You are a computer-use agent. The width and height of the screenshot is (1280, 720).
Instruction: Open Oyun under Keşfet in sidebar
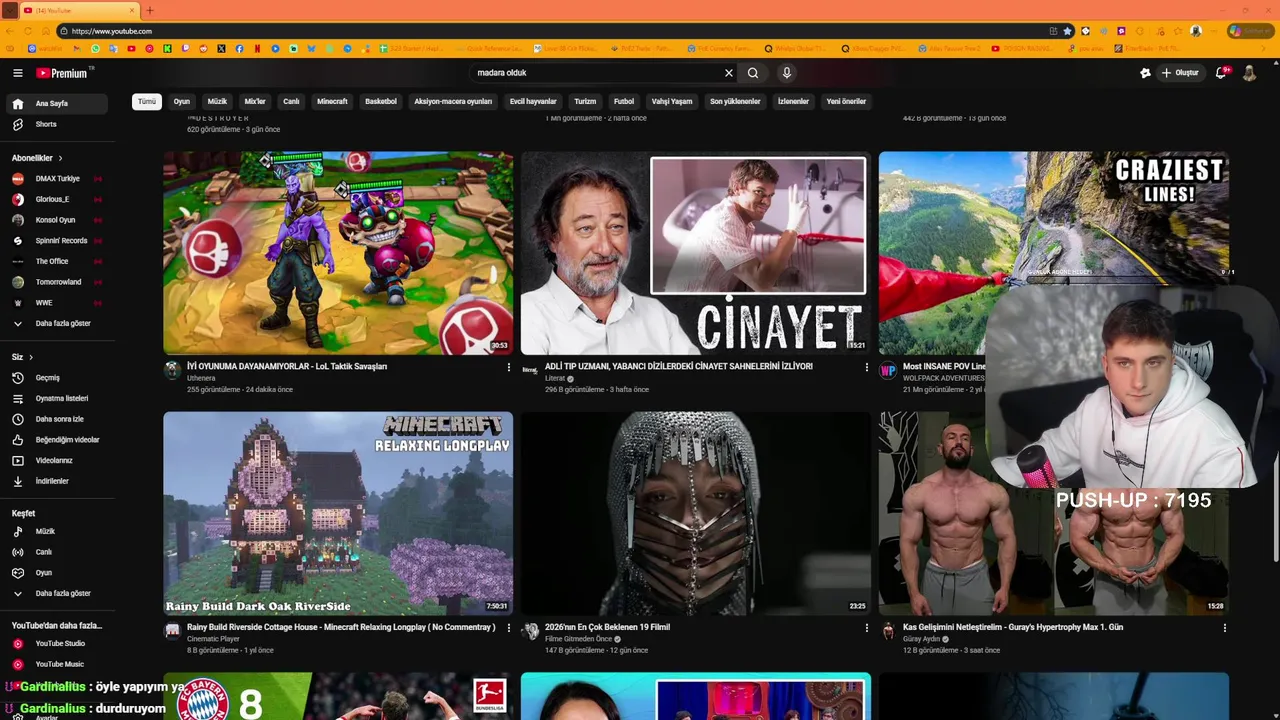[58, 573]
